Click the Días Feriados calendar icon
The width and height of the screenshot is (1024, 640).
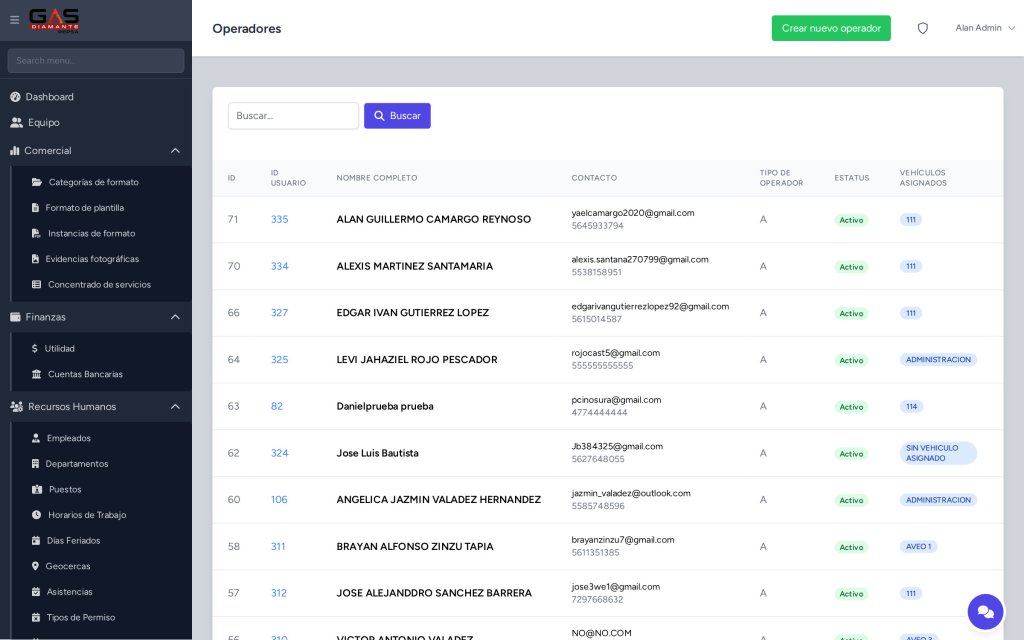pos(35,540)
